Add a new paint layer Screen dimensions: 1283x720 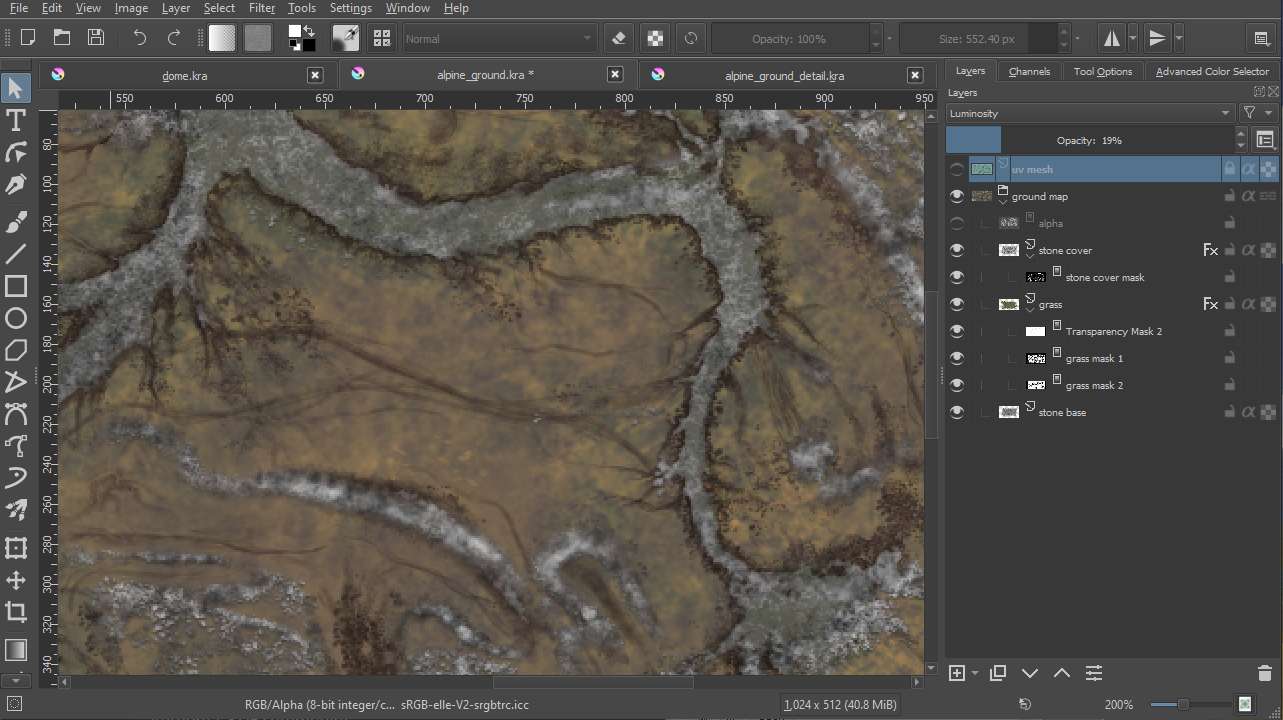click(x=957, y=674)
